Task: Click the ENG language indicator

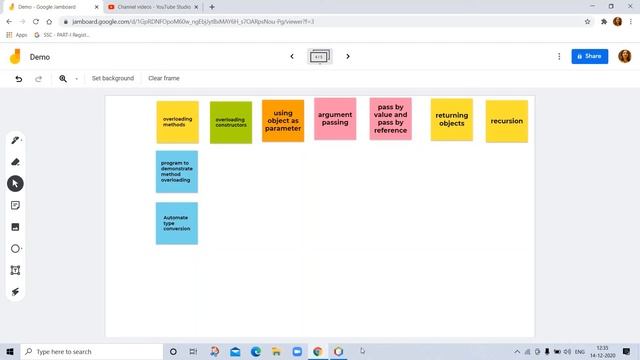Action: [x=580, y=351]
